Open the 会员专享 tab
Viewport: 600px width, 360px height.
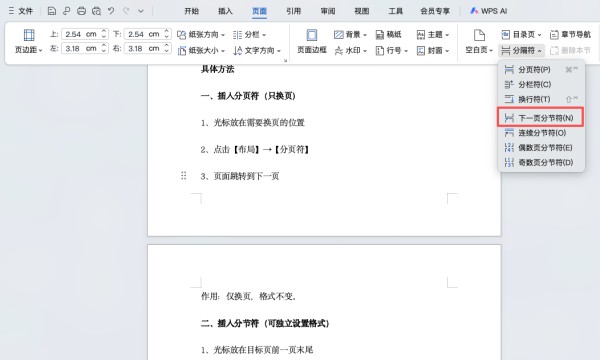435,11
